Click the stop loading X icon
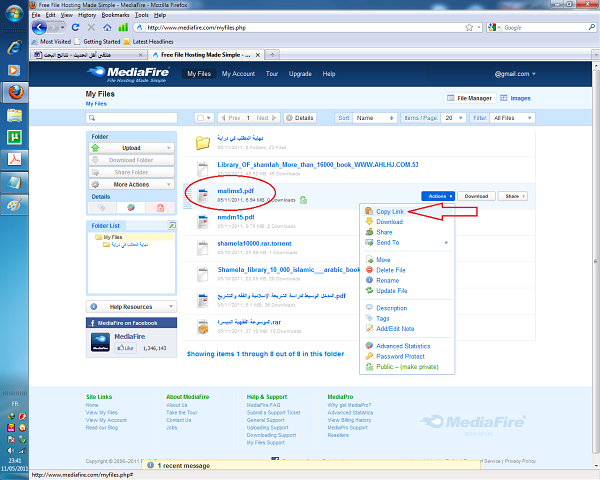Viewport: 600px width, 480px height. click(91, 27)
